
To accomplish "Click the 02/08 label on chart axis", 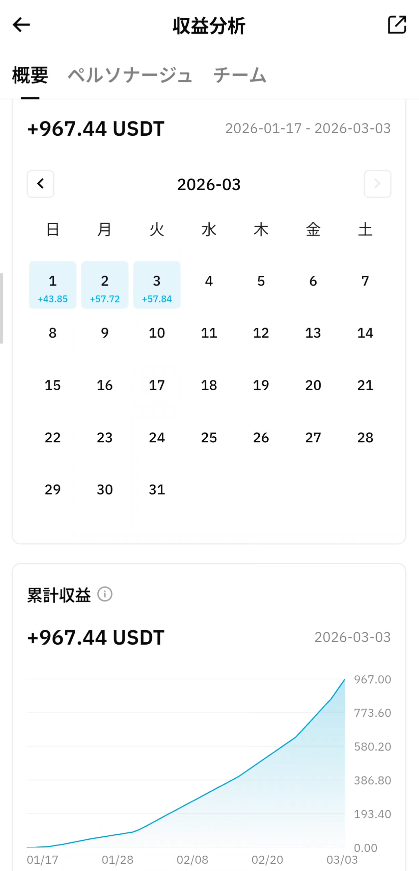I will point(192,860).
